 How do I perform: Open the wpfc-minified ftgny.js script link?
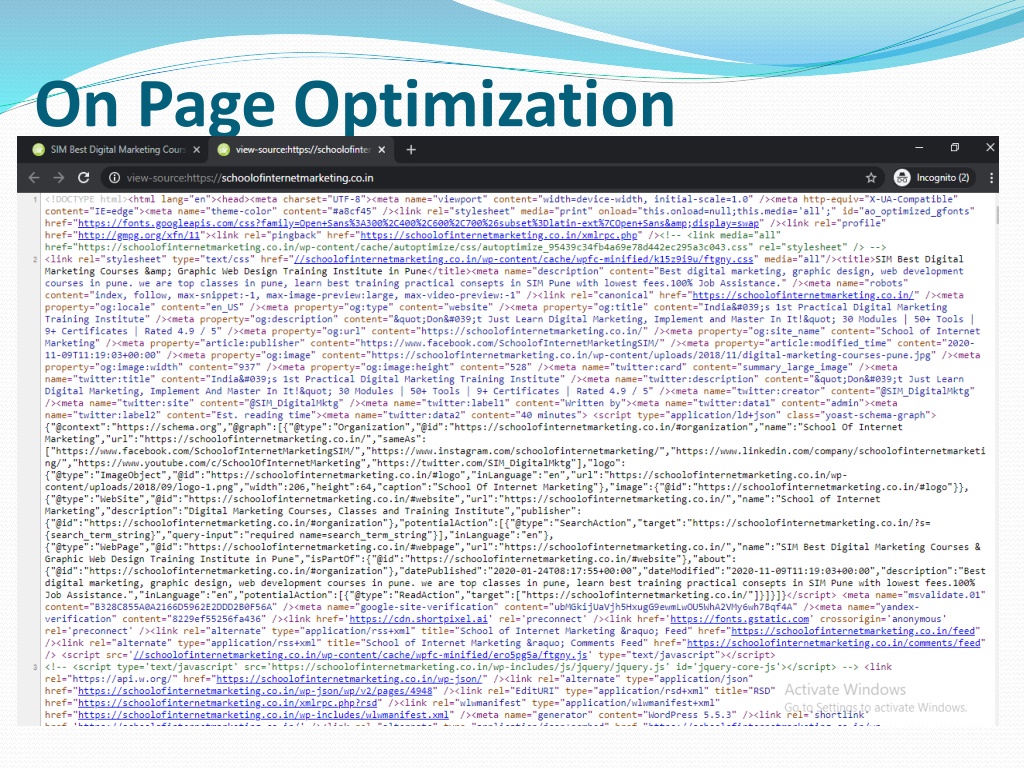360,655
